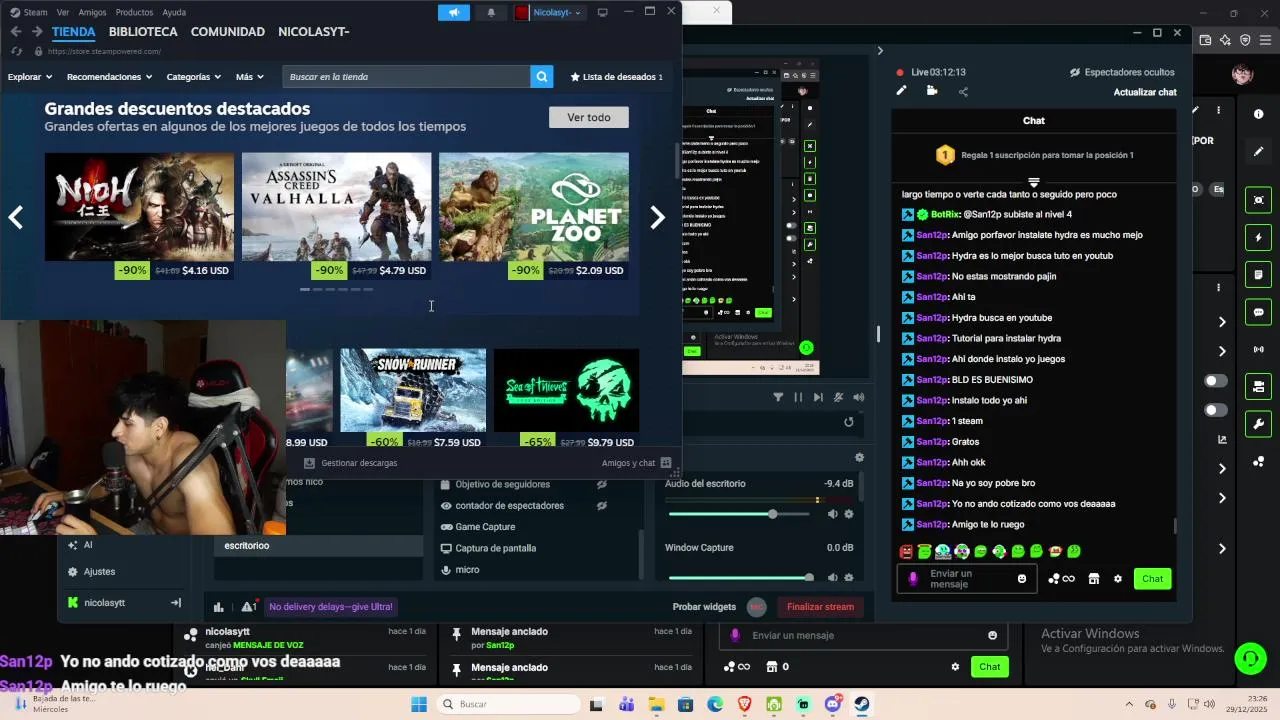Open Steam app in Windows taskbar
This screenshot has width=1280, height=720.
click(861, 704)
